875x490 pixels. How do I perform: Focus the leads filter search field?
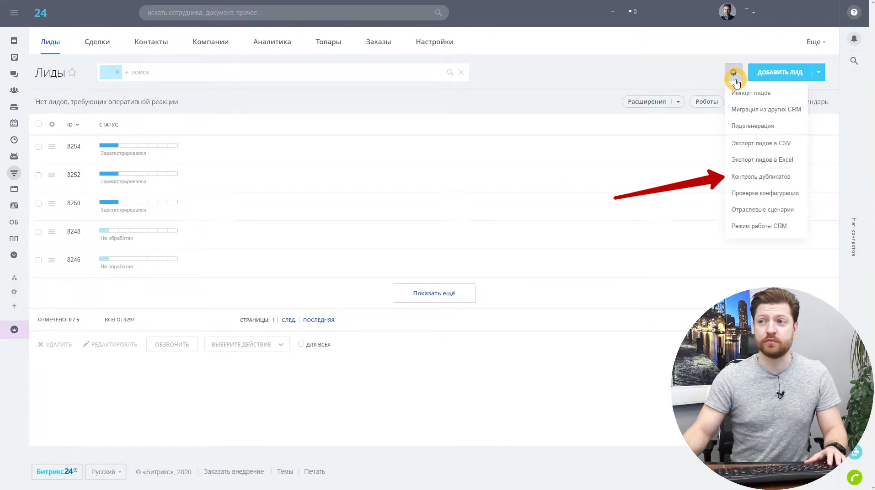click(283, 72)
